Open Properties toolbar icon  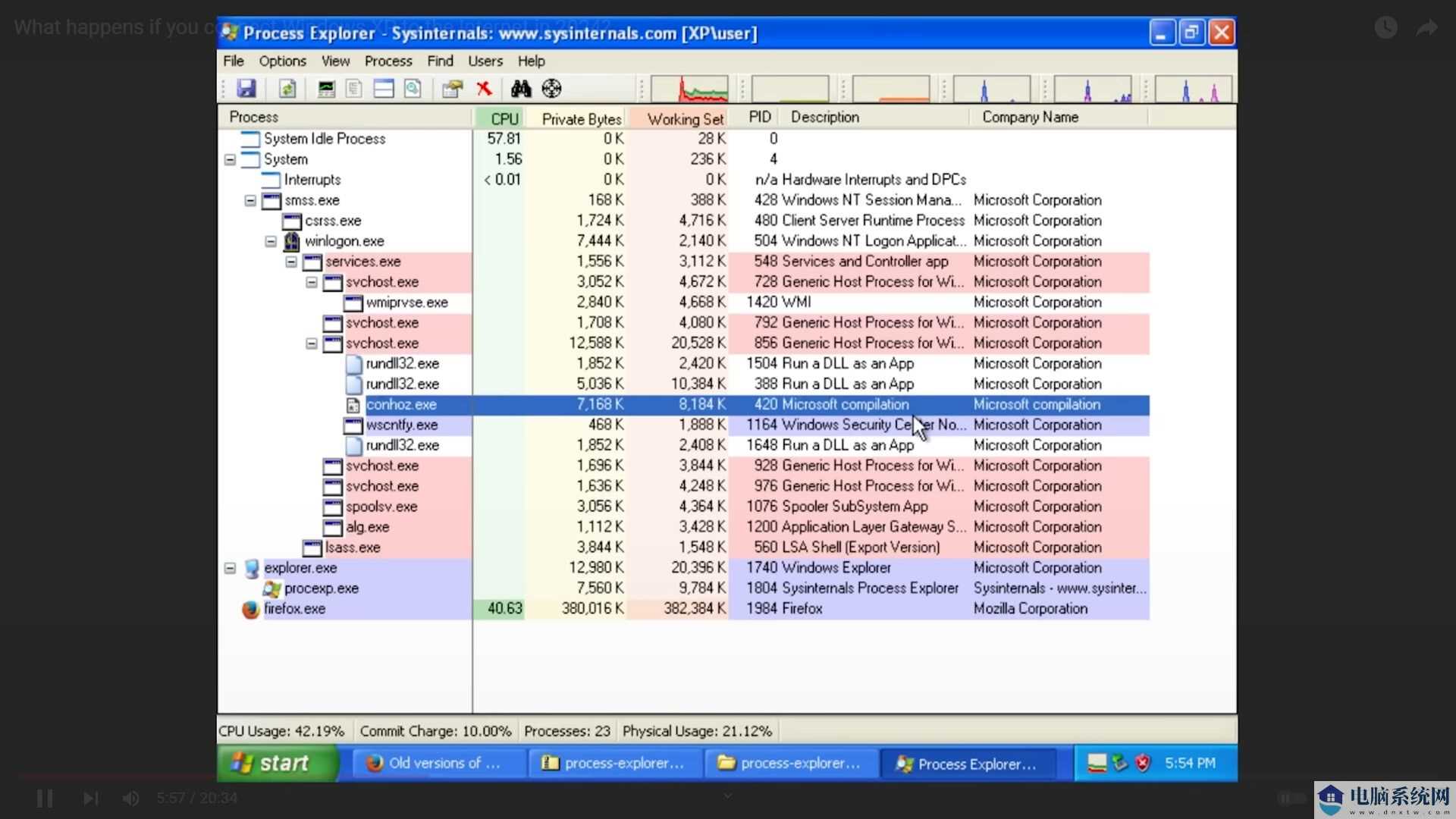tap(452, 89)
